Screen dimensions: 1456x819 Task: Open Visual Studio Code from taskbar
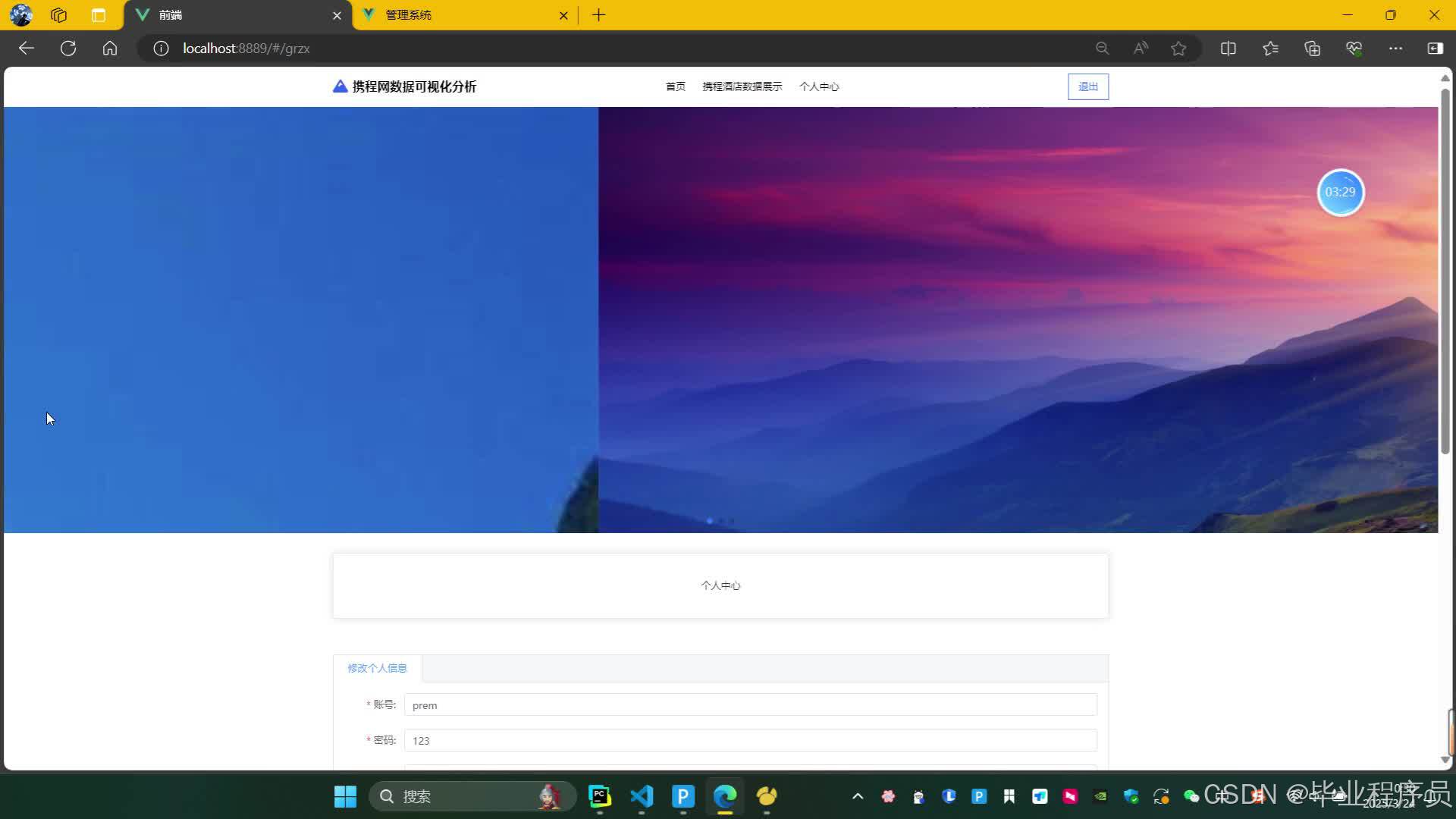[x=642, y=796]
